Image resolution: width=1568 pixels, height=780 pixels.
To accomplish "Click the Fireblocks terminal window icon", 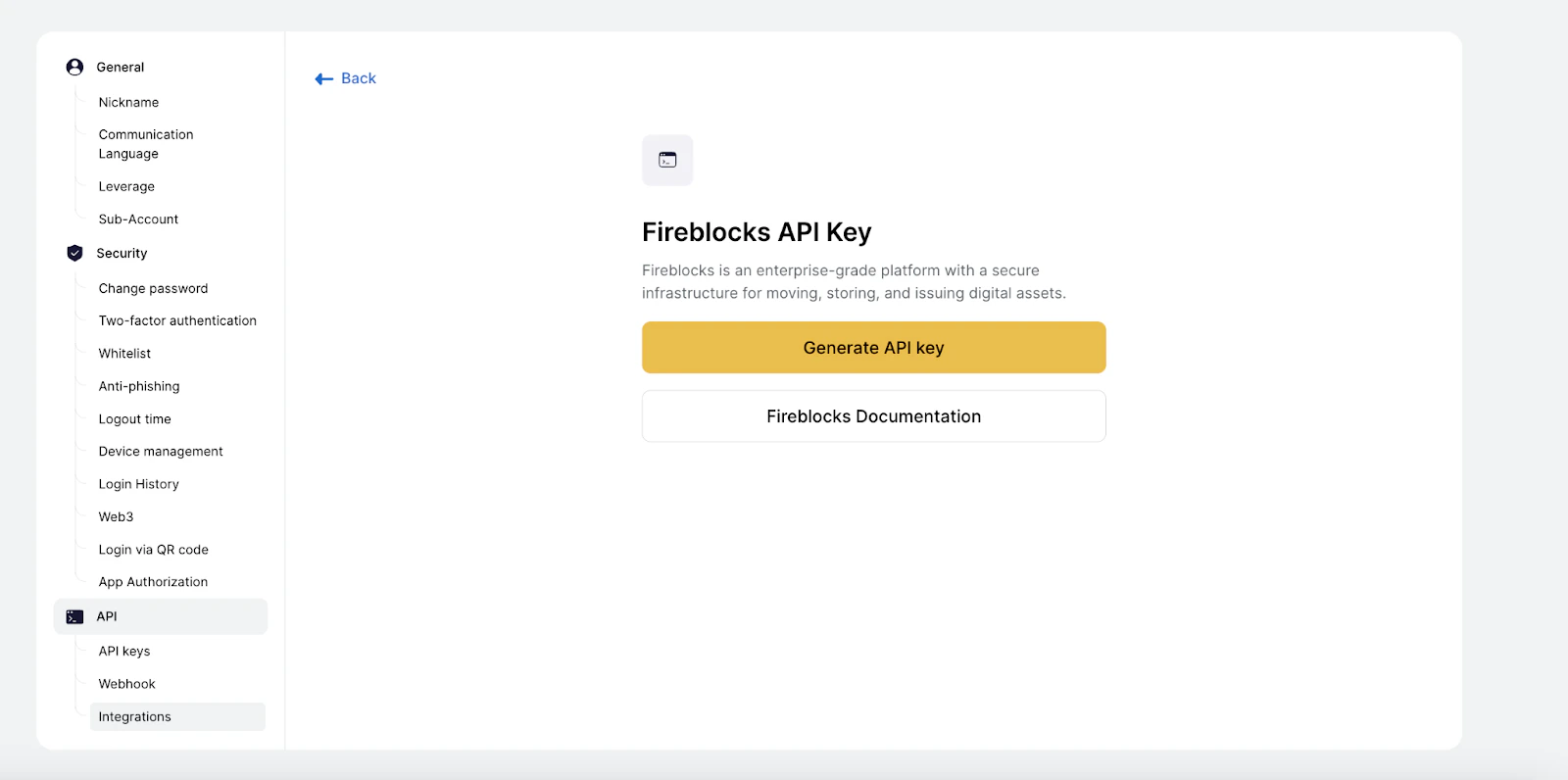I will tap(667, 160).
